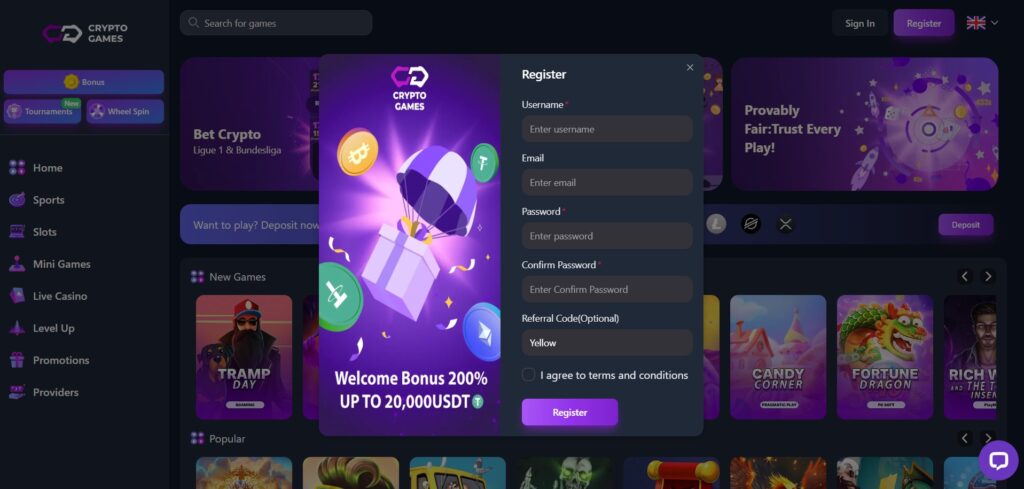The height and width of the screenshot is (489, 1024).
Task: Tick the agree to terms checkbox
Action: [x=528, y=375]
